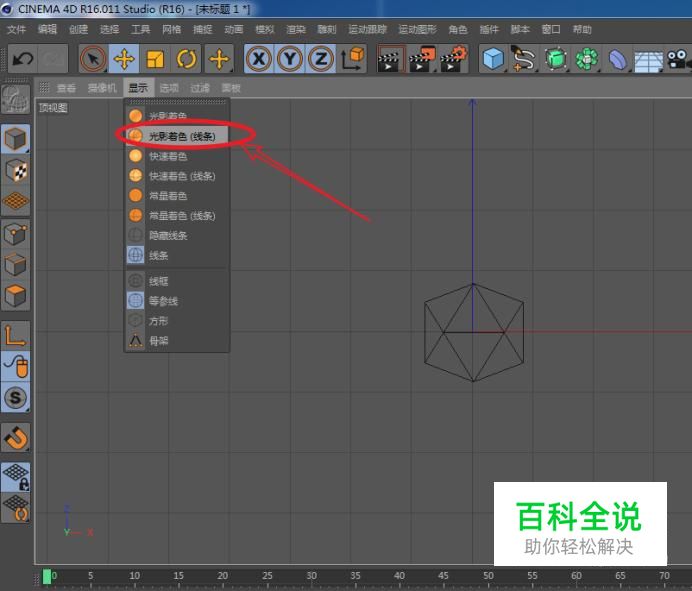Choose 光影着色 (线条) display mode
Image resolution: width=692 pixels, height=591 pixels.
pos(177,136)
